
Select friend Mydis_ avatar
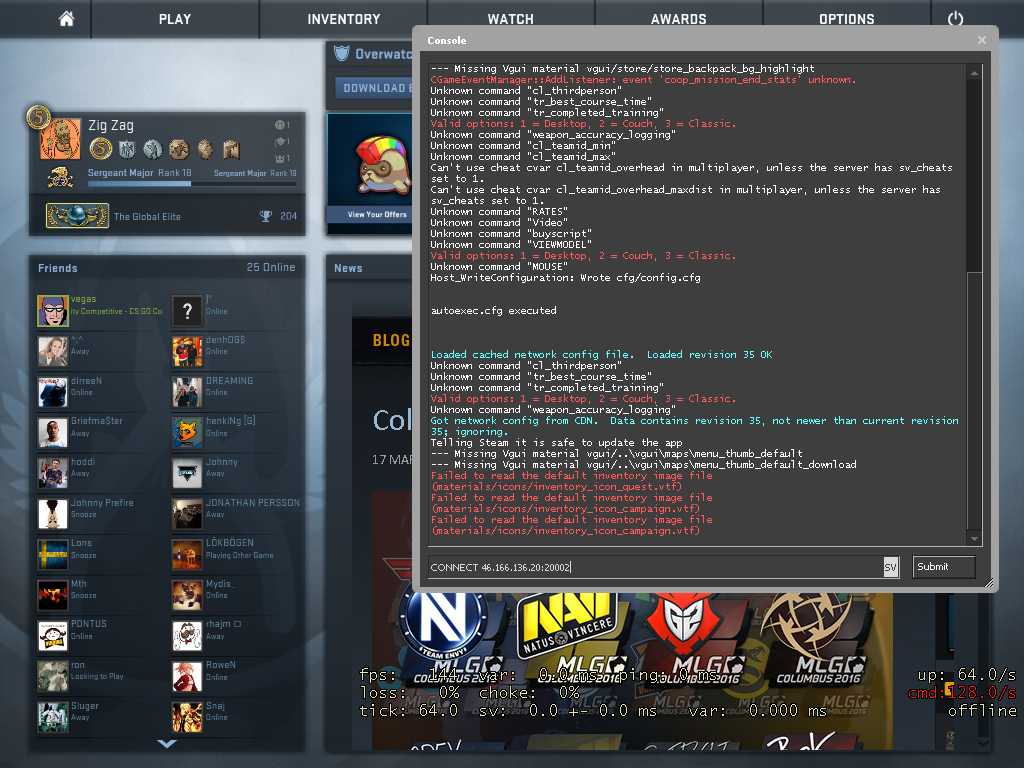click(x=187, y=596)
